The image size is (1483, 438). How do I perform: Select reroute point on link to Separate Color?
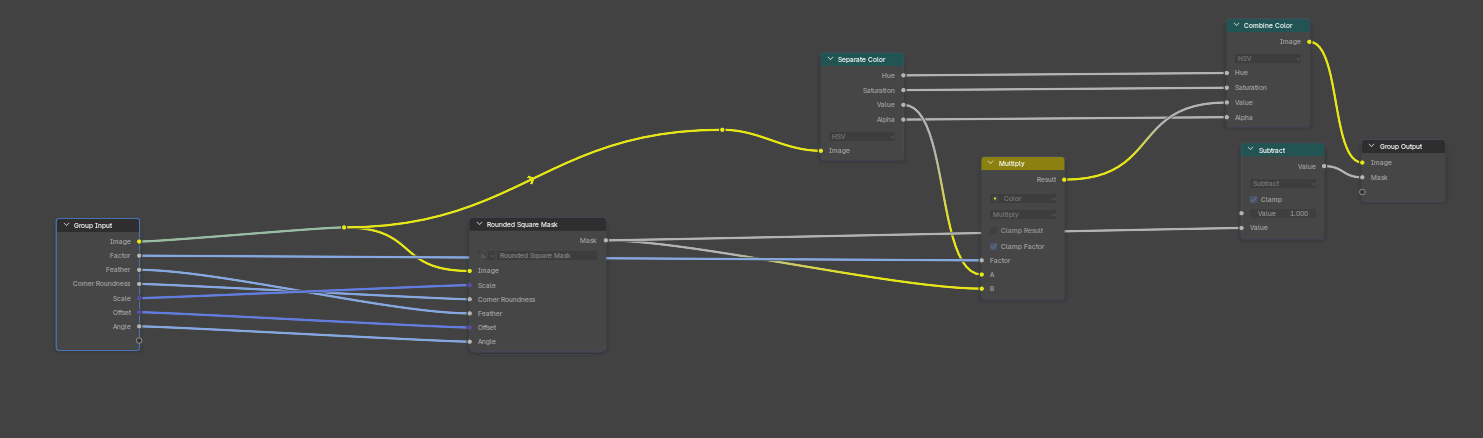722,130
